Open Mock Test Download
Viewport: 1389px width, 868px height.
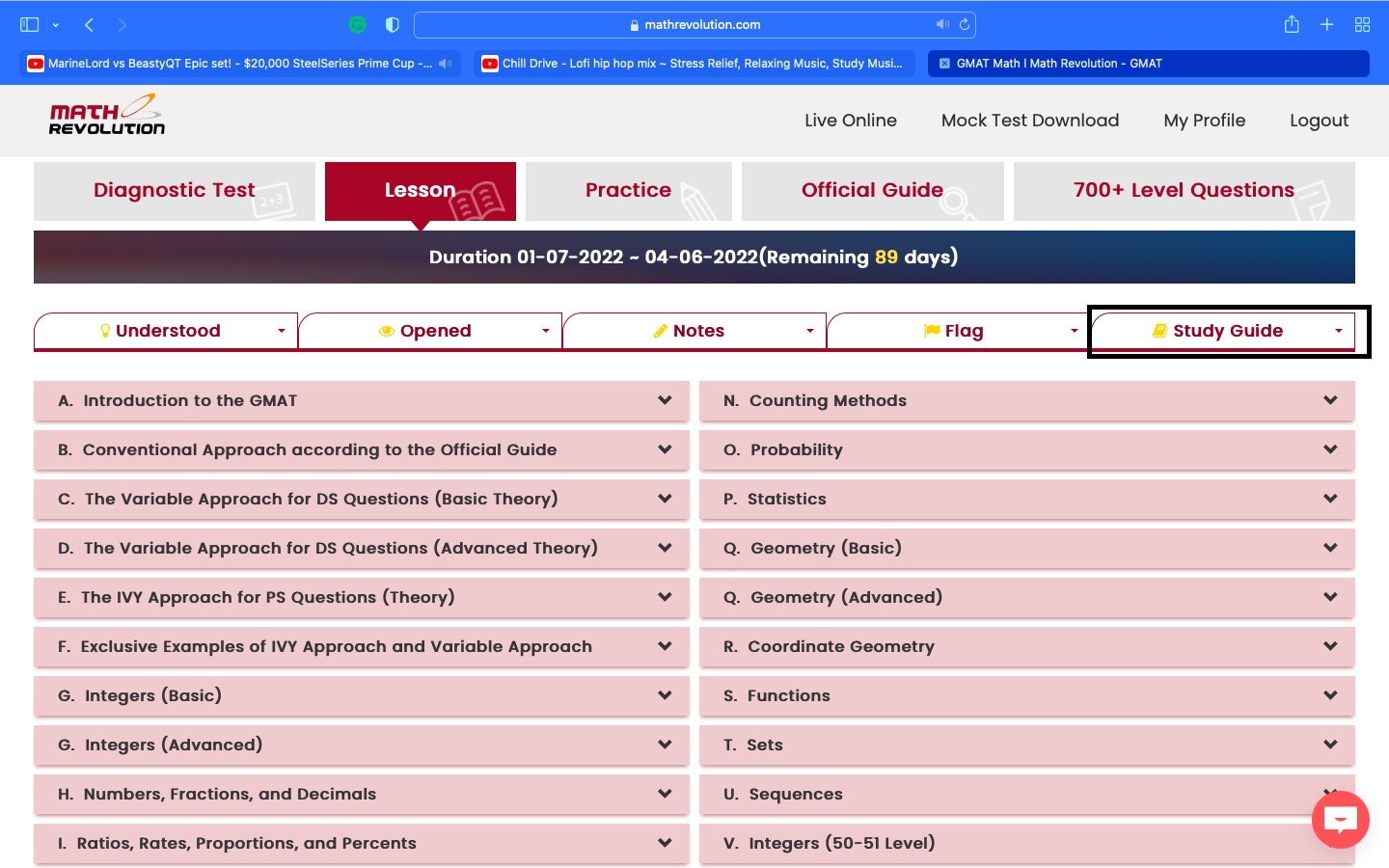pyautogui.click(x=1029, y=120)
